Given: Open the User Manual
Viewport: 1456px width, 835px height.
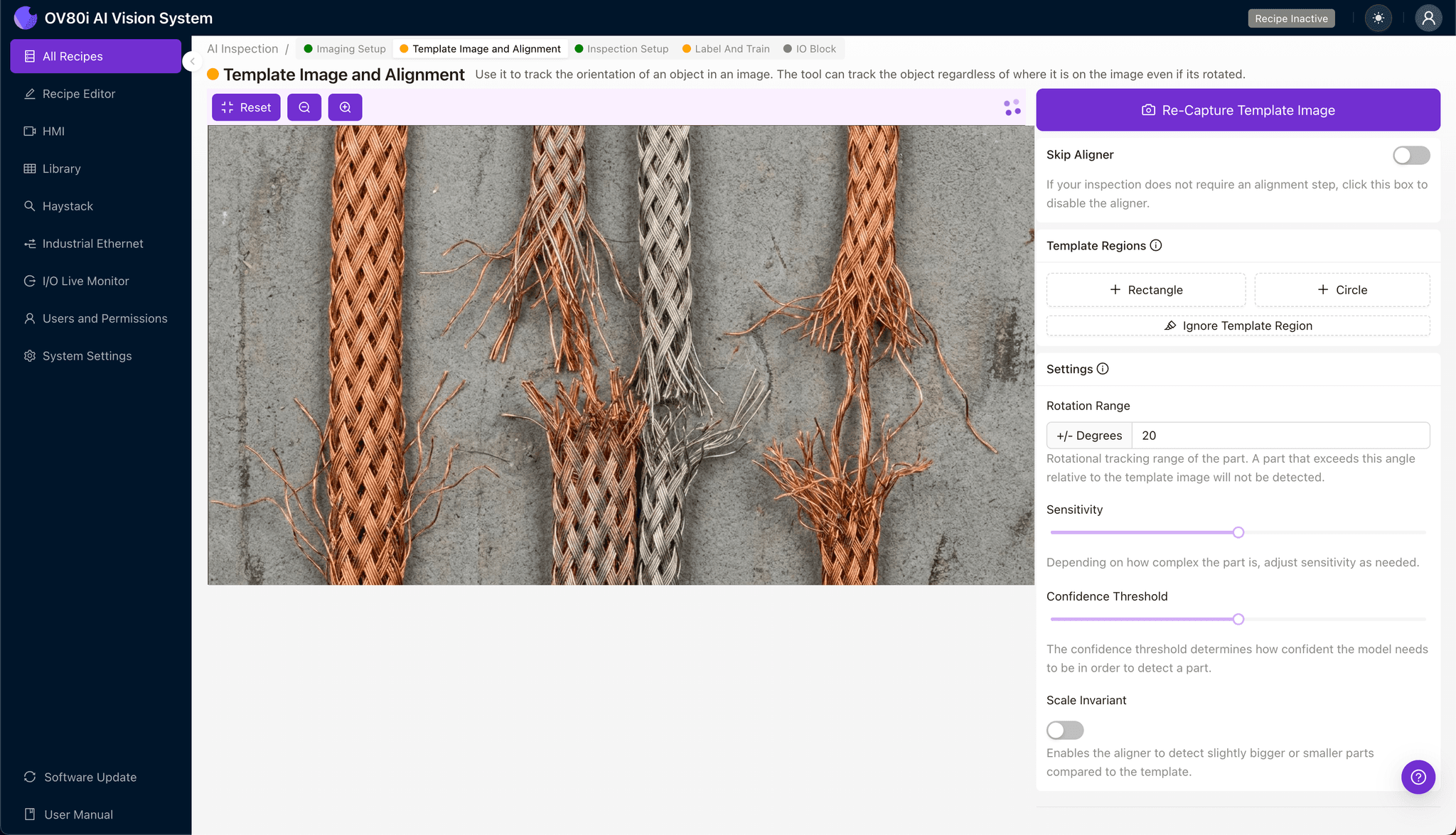Looking at the screenshot, I should point(96,814).
